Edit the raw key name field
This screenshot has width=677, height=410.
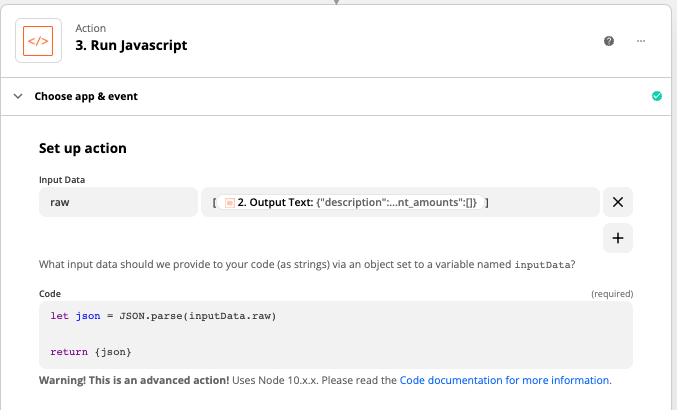point(118,202)
